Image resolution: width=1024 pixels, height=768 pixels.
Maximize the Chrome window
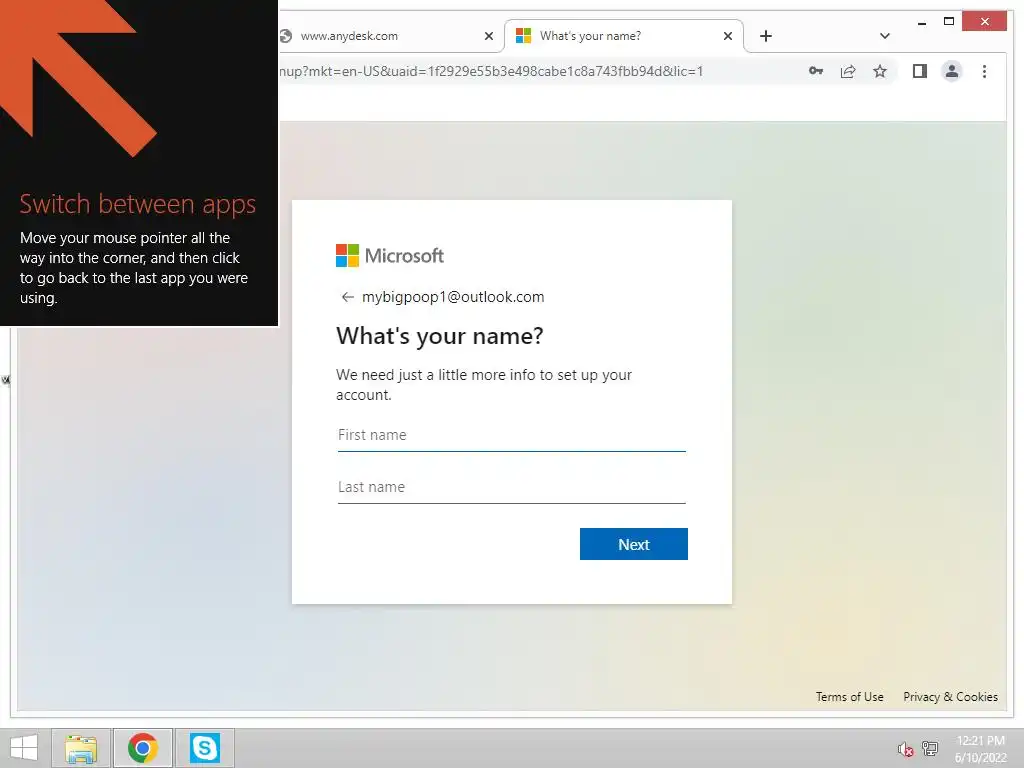coord(949,22)
